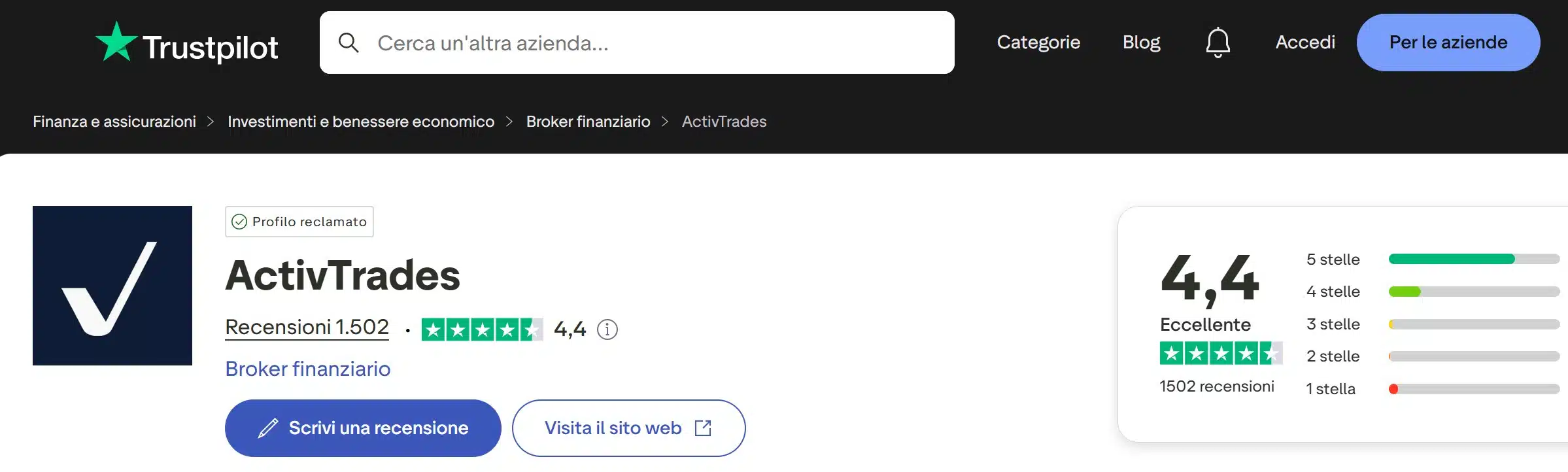
Task: Open the Blog menu item
Action: [x=1140, y=42]
